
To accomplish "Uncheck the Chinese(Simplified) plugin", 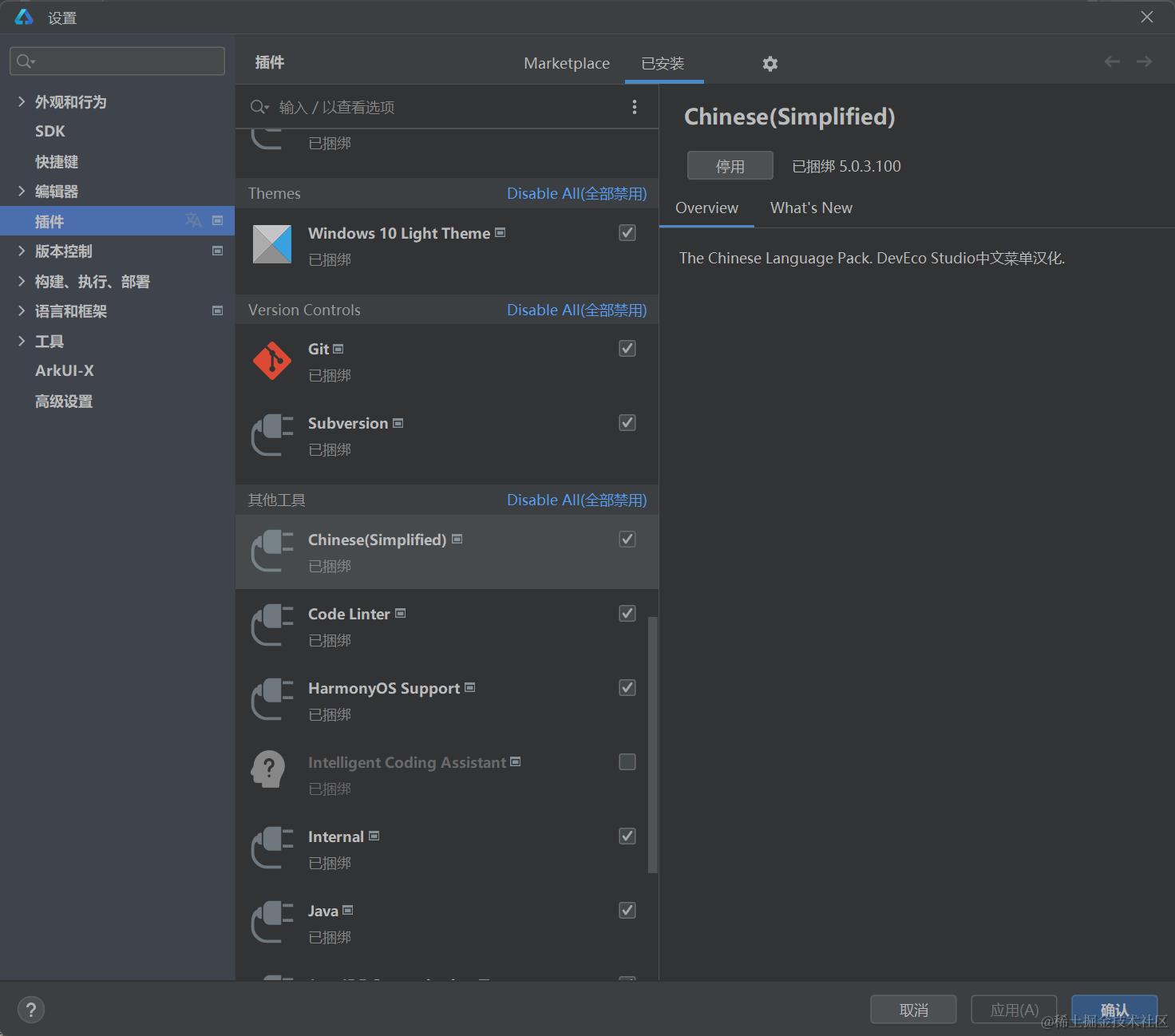I will (627, 539).
